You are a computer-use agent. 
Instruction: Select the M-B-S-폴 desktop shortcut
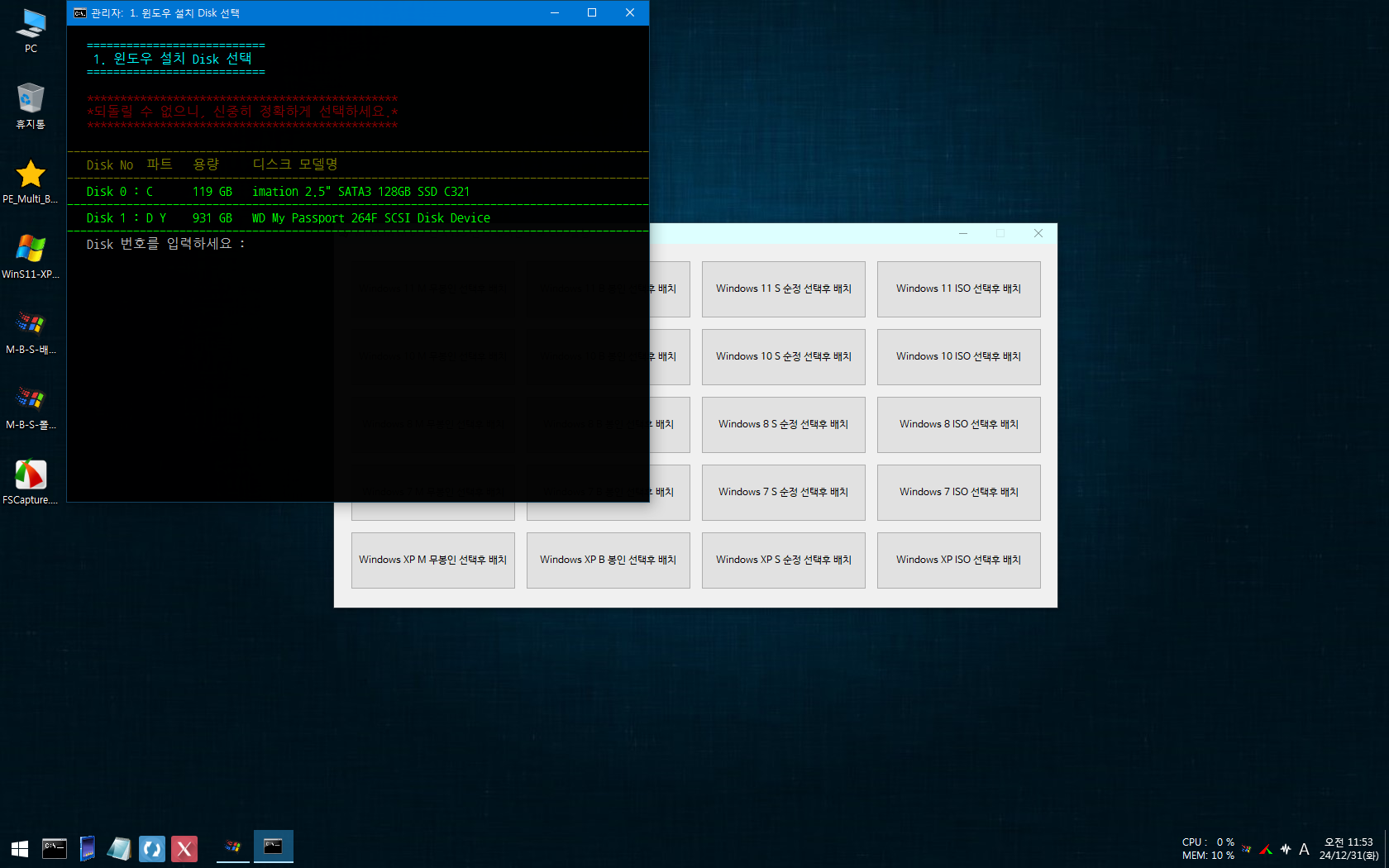31,407
